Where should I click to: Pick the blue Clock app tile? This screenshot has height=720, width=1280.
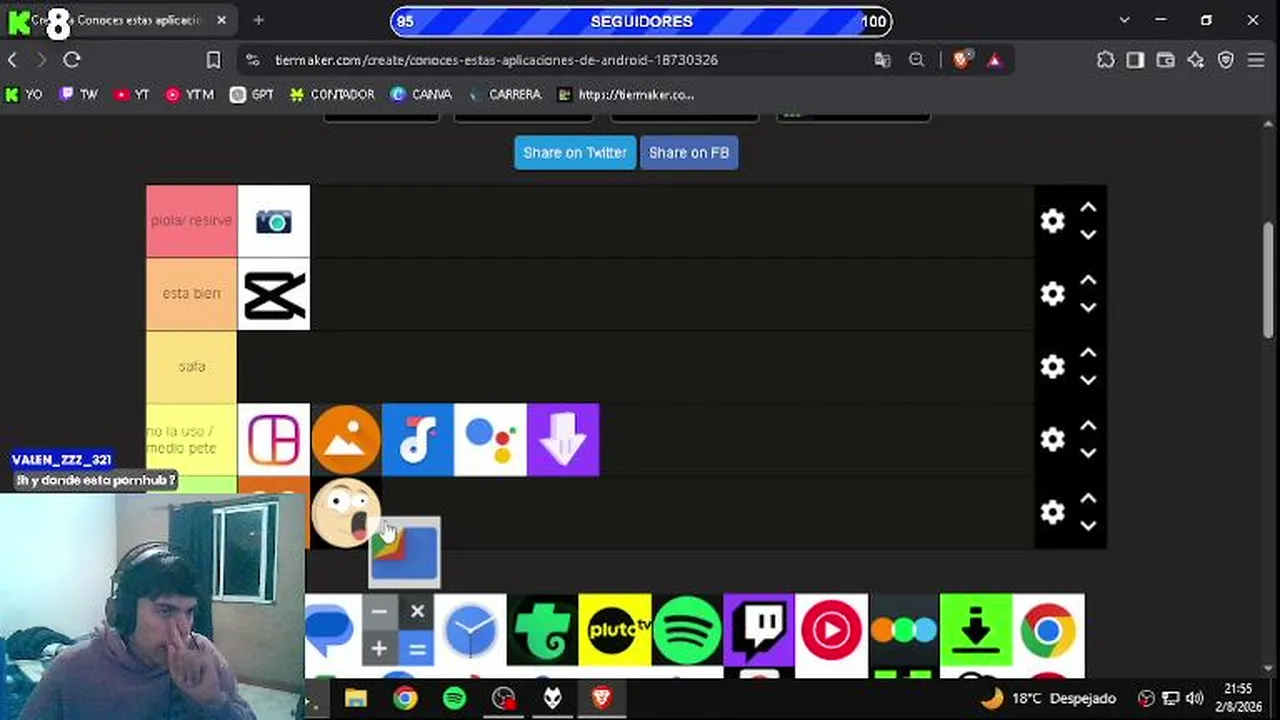[470, 630]
